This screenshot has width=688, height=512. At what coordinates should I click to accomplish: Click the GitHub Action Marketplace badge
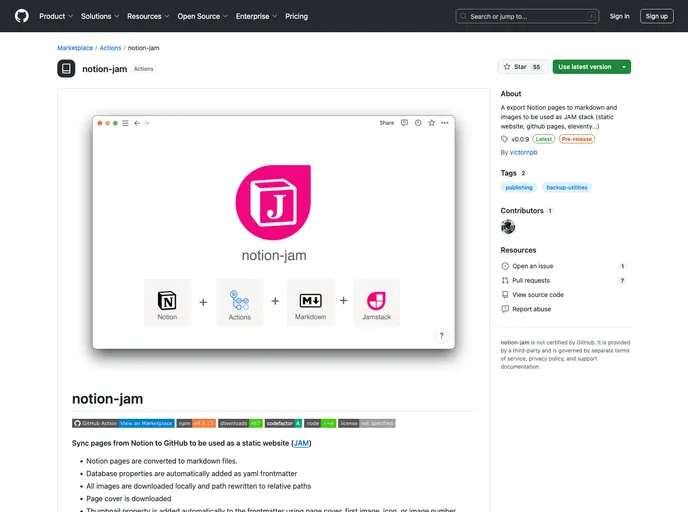pos(123,423)
